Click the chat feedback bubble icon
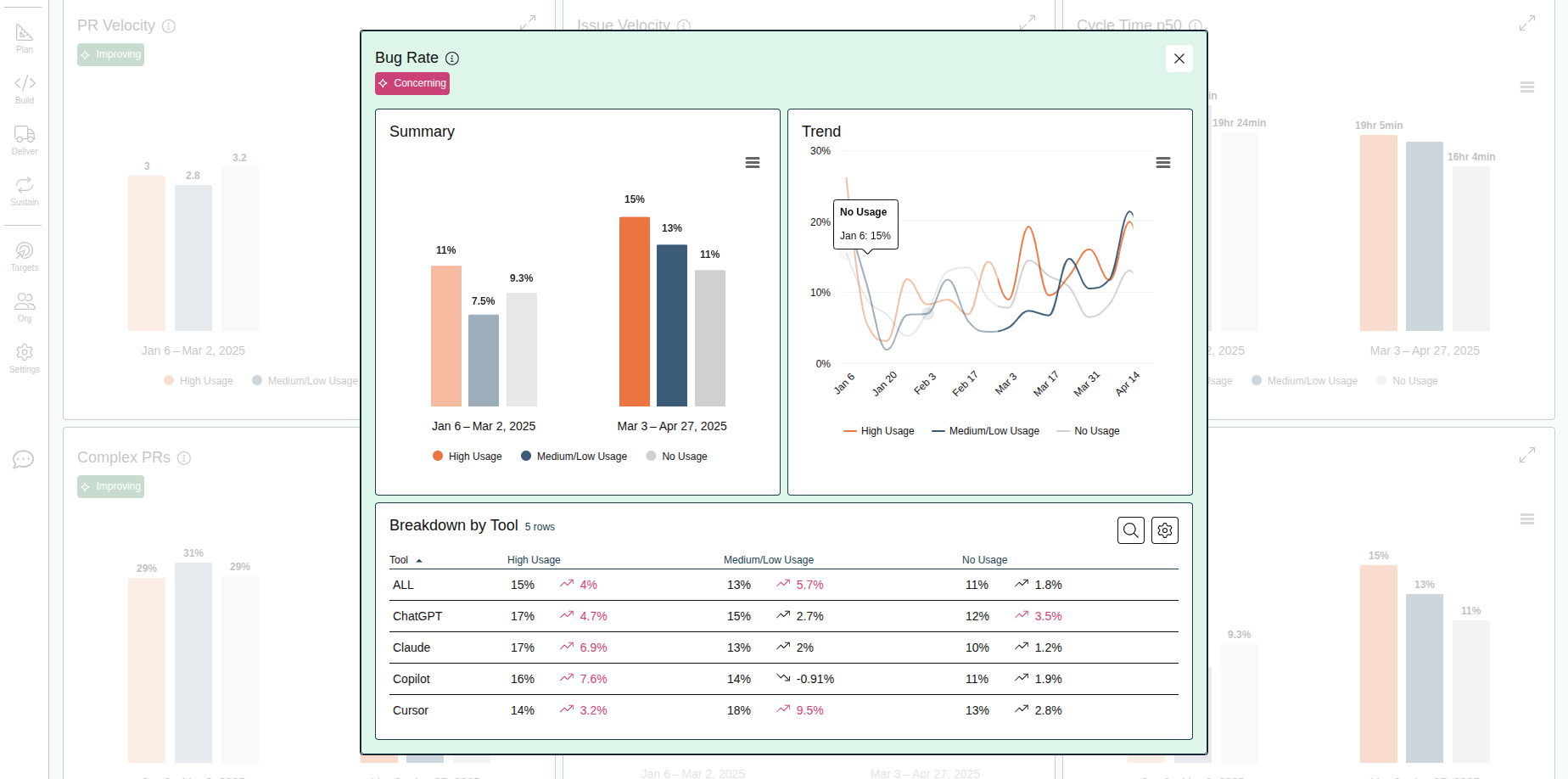Screen dimensions: 1568x779 point(23,460)
